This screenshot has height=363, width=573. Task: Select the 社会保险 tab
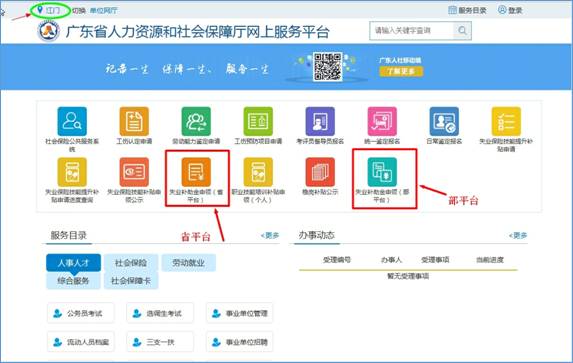tap(131, 263)
